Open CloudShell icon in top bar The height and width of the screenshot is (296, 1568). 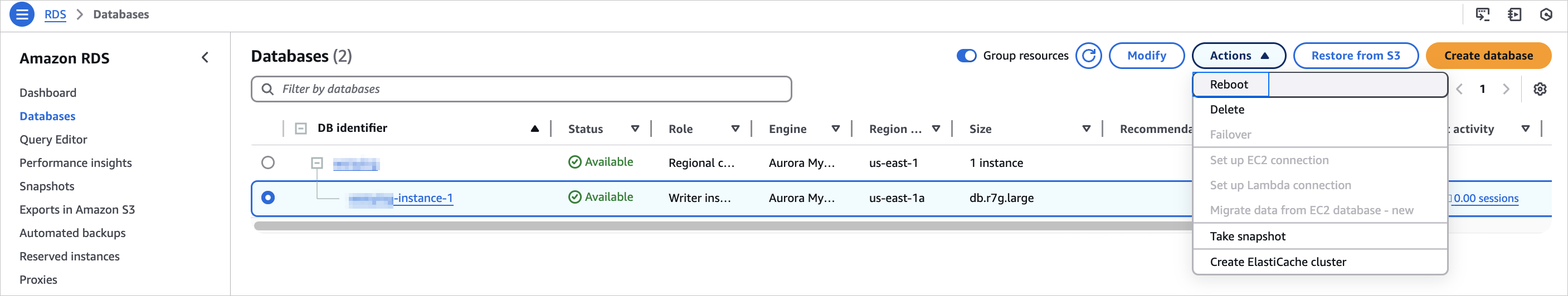(1482, 14)
